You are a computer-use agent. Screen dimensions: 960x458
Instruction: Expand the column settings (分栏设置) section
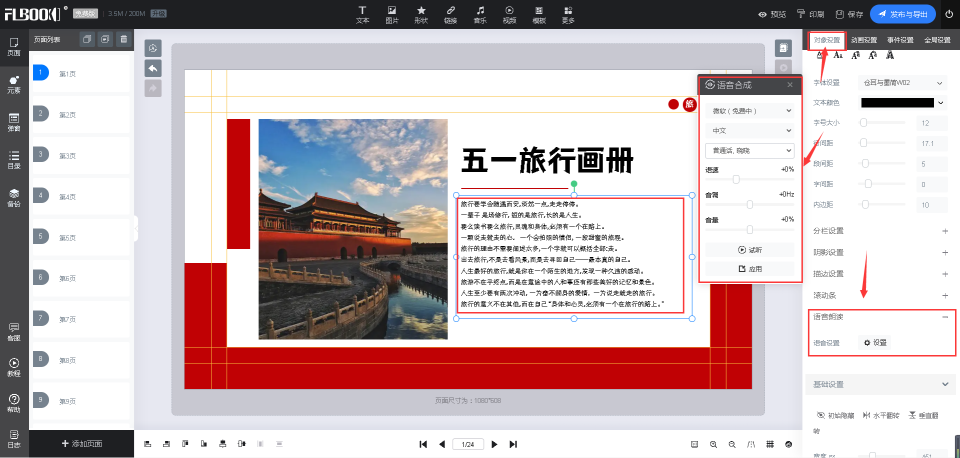945,231
